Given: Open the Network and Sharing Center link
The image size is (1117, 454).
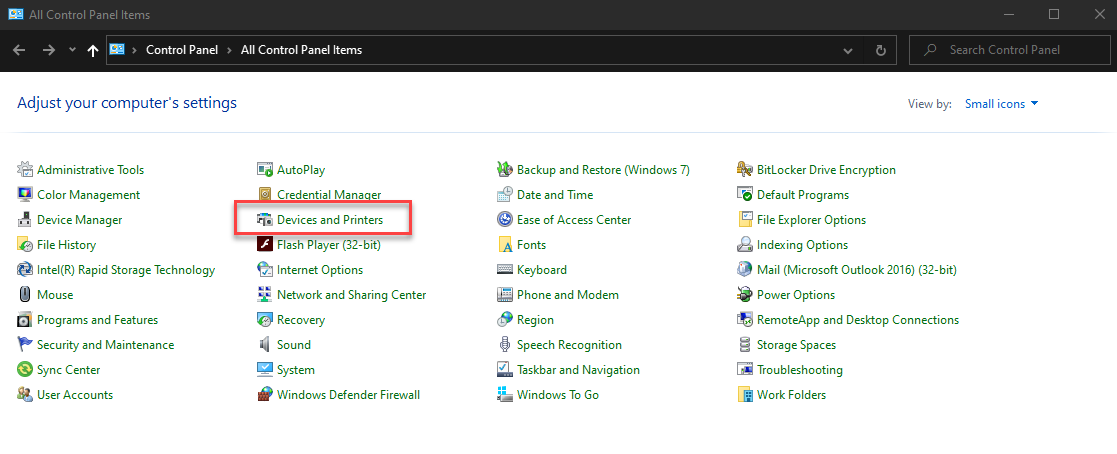Looking at the screenshot, I should [x=351, y=294].
